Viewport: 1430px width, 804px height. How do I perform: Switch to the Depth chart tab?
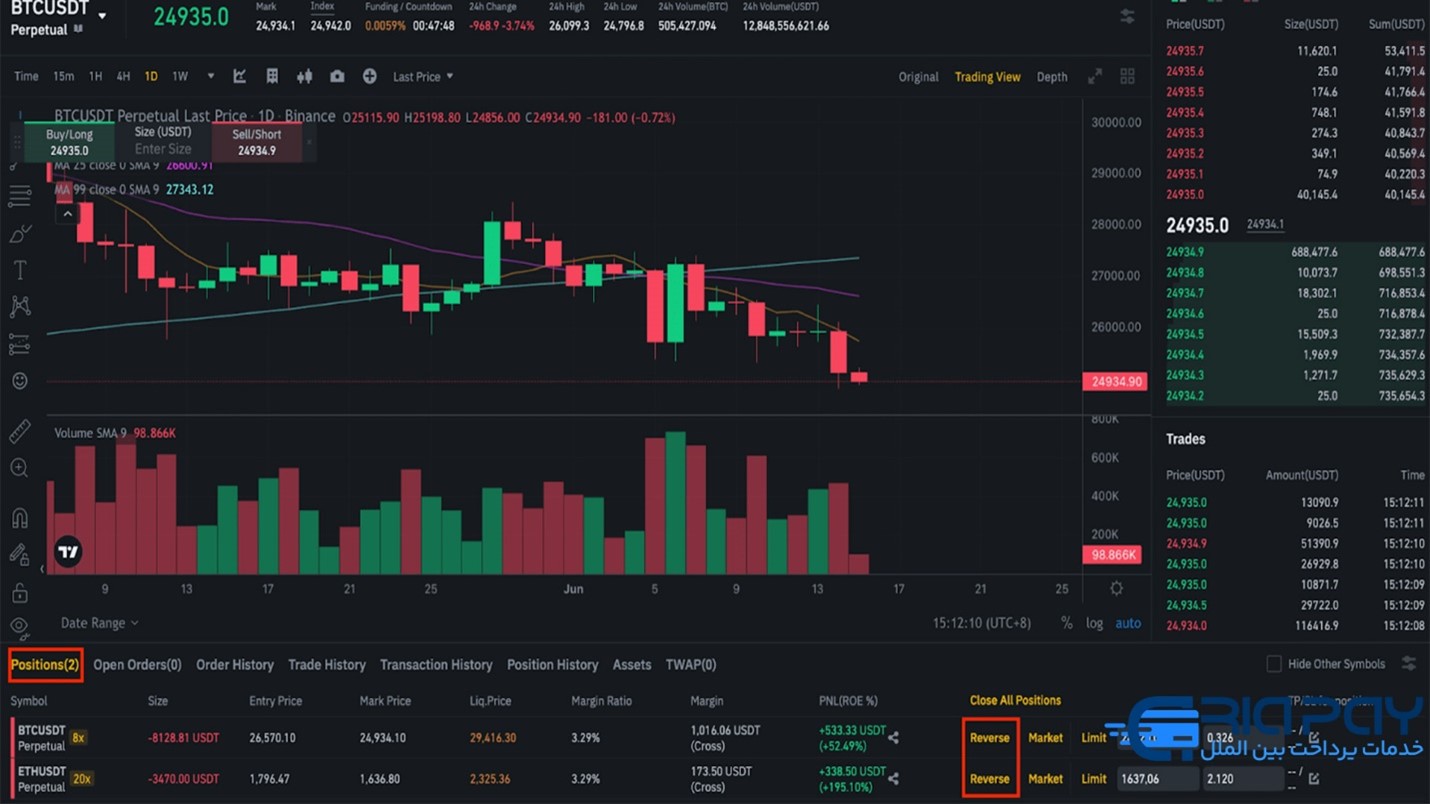tap(1051, 77)
